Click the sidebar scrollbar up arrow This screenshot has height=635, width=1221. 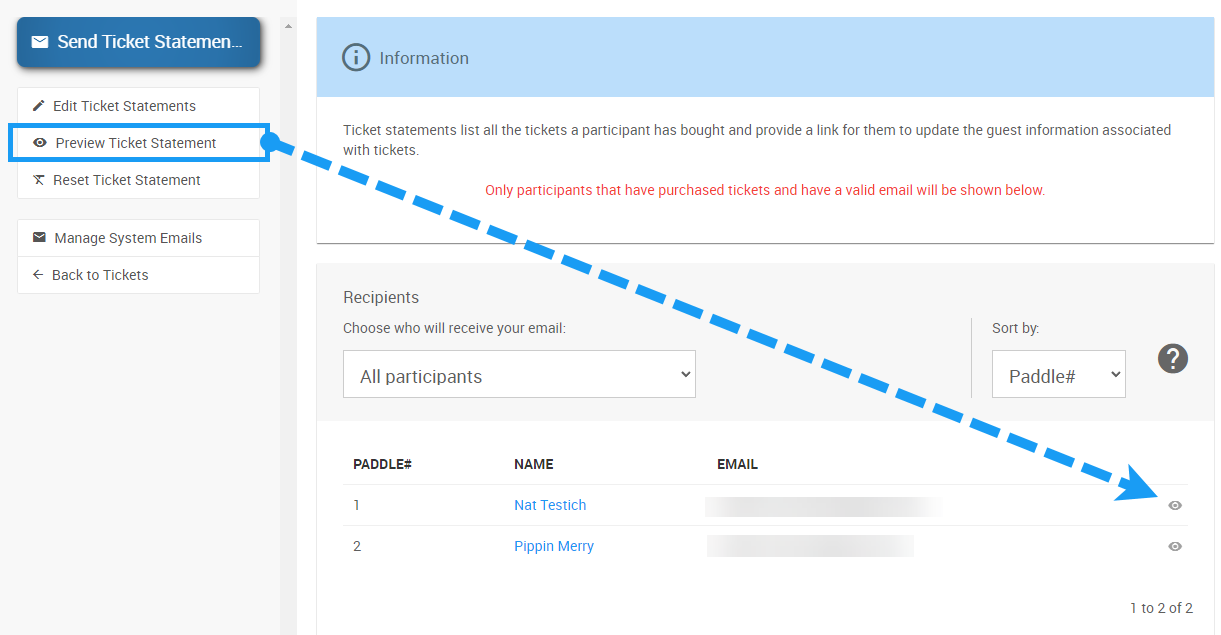pos(289,26)
